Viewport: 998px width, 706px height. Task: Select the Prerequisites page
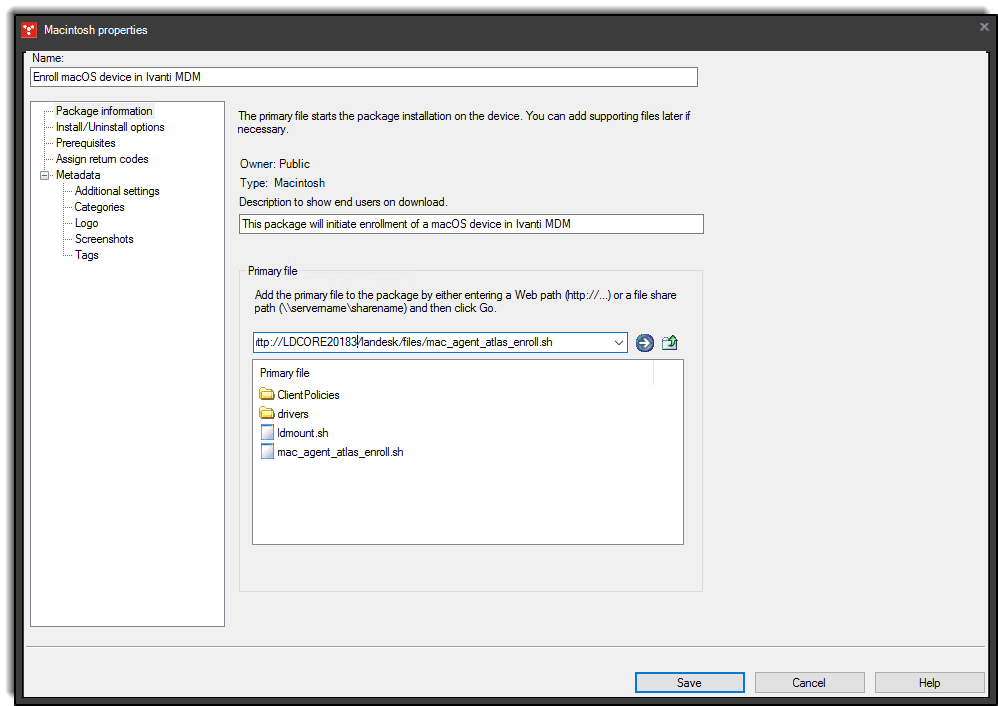(85, 143)
